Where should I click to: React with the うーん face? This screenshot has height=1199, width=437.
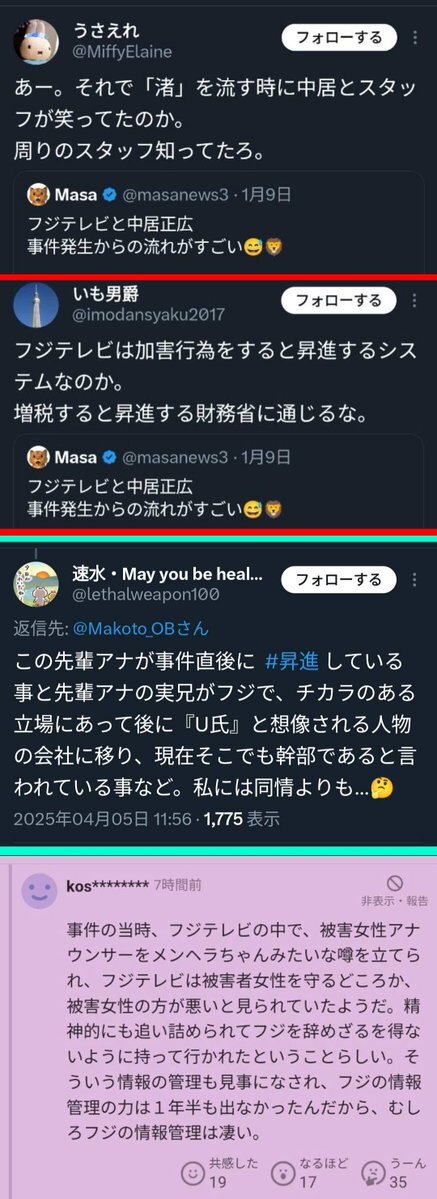375,1171
